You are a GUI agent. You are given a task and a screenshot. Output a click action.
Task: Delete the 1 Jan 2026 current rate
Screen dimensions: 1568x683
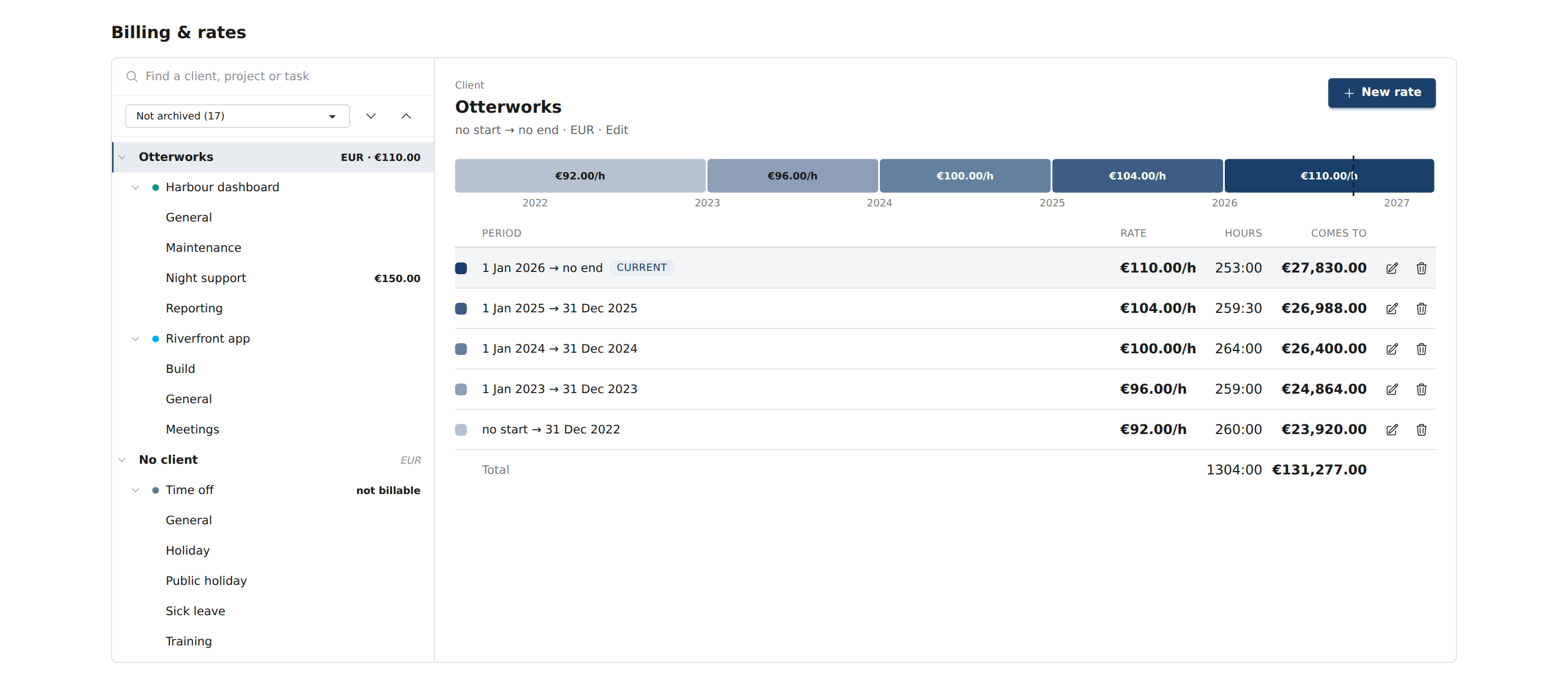[x=1421, y=268]
